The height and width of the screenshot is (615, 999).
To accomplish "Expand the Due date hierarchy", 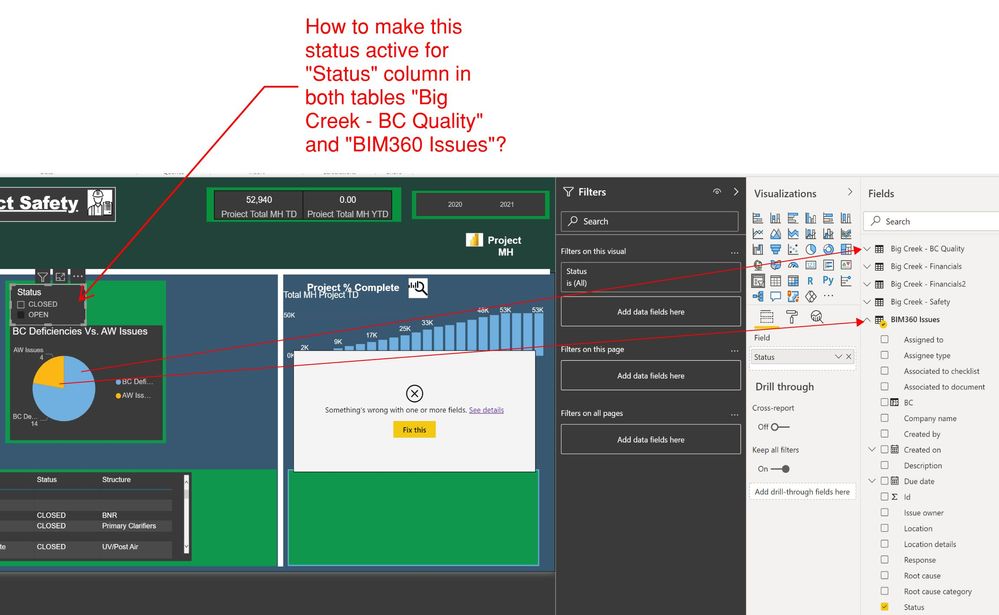I will pyautogui.click(x=872, y=481).
